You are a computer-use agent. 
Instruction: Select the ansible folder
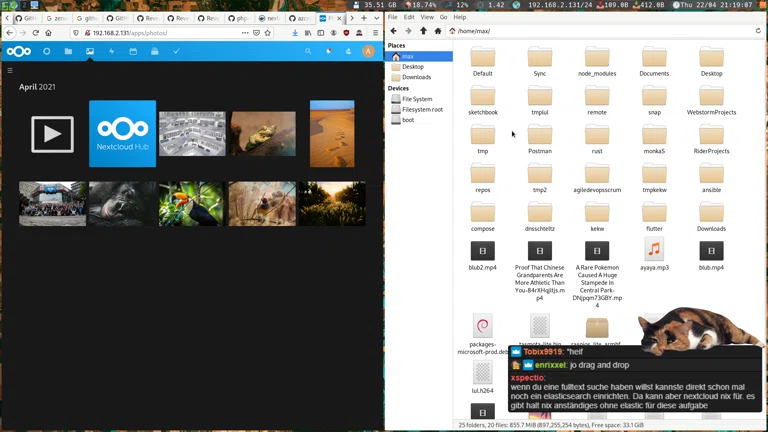click(x=711, y=178)
